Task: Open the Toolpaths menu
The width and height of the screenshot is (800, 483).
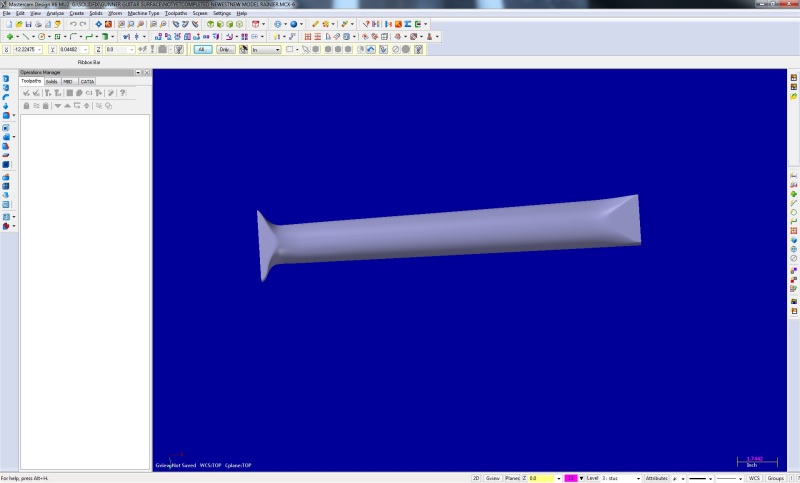Action: 176,13
